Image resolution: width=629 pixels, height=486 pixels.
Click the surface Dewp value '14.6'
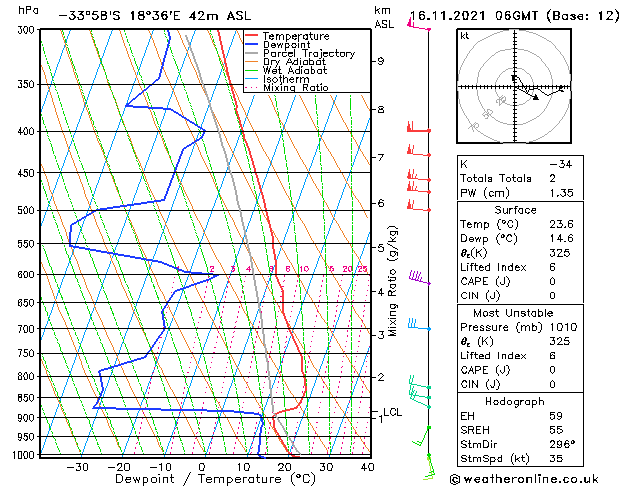click(562, 239)
